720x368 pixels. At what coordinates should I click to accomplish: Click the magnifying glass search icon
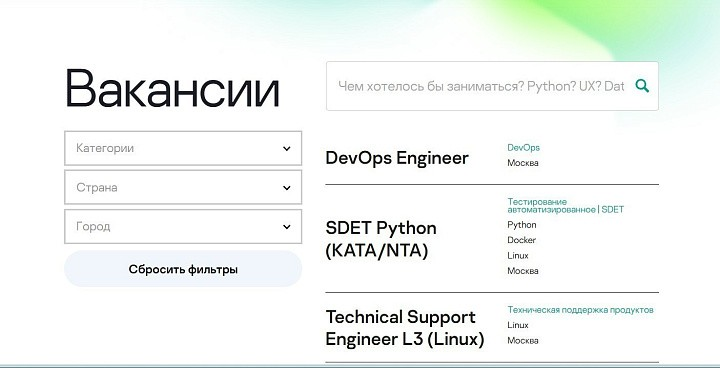point(642,86)
